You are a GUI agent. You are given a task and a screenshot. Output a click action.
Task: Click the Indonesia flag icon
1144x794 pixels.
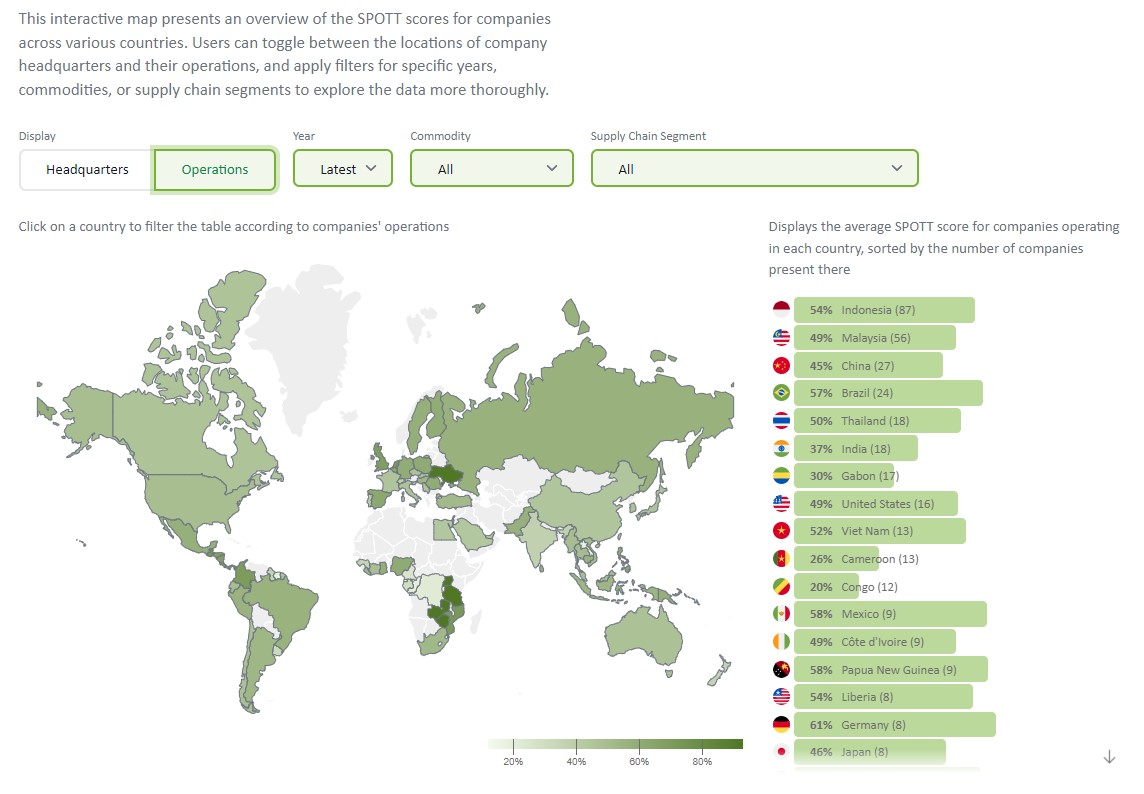[781, 309]
